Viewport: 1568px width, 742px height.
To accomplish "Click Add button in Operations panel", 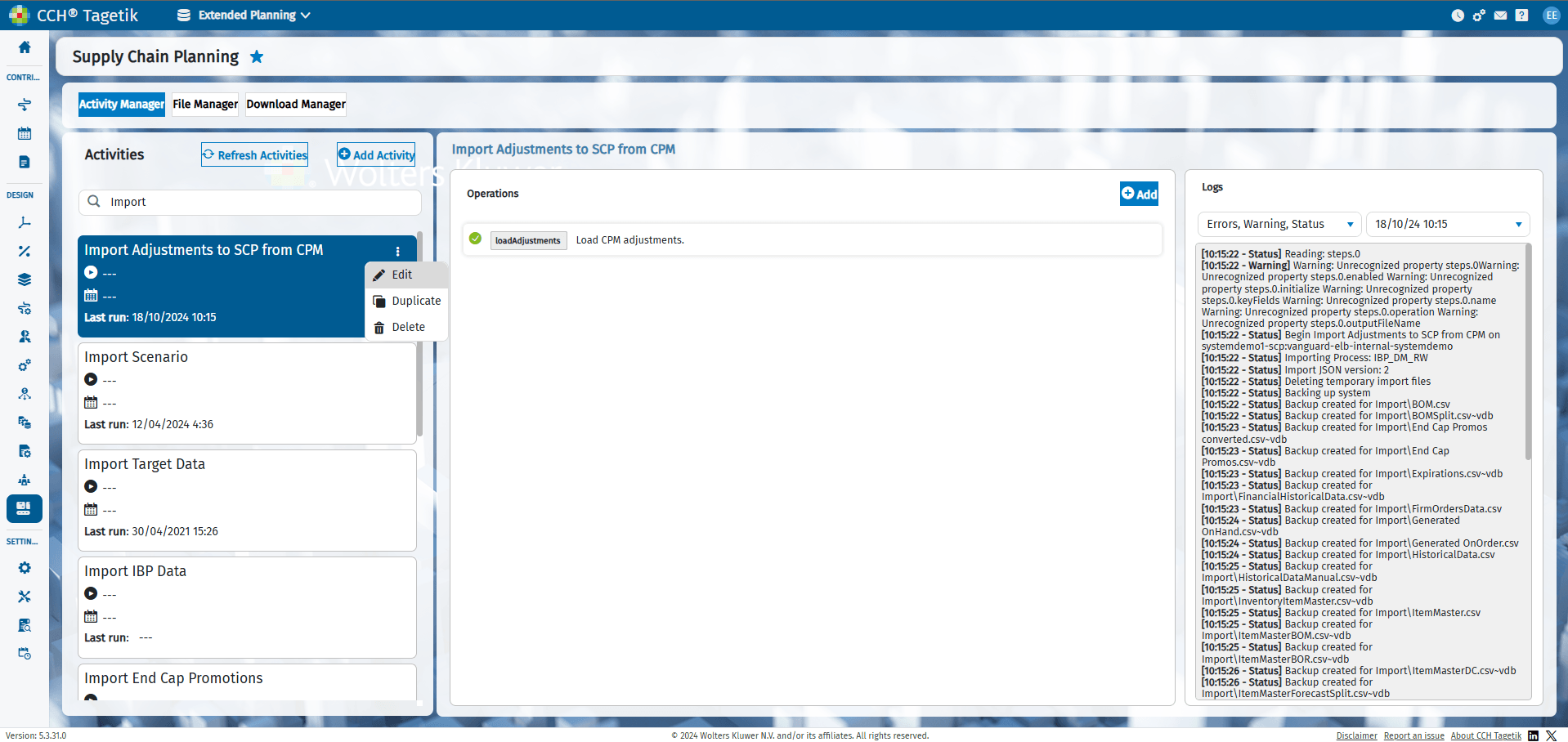I will click(1139, 194).
